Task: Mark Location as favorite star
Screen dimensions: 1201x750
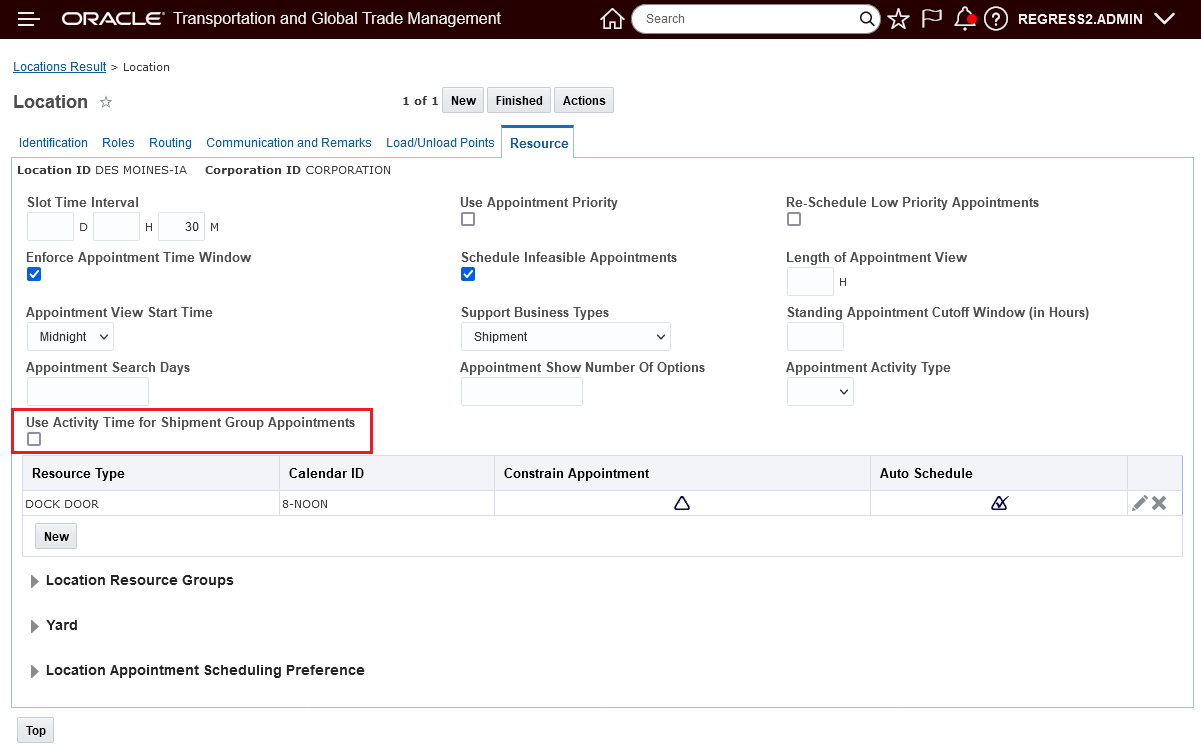Action: [106, 102]
